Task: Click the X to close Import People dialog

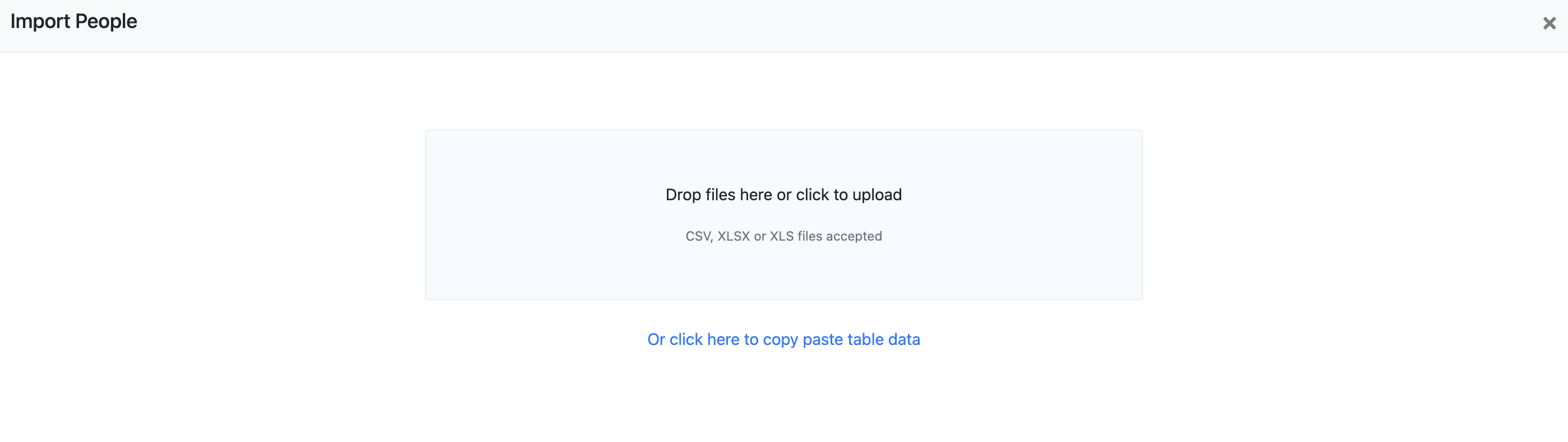Action: [1549, 23]
